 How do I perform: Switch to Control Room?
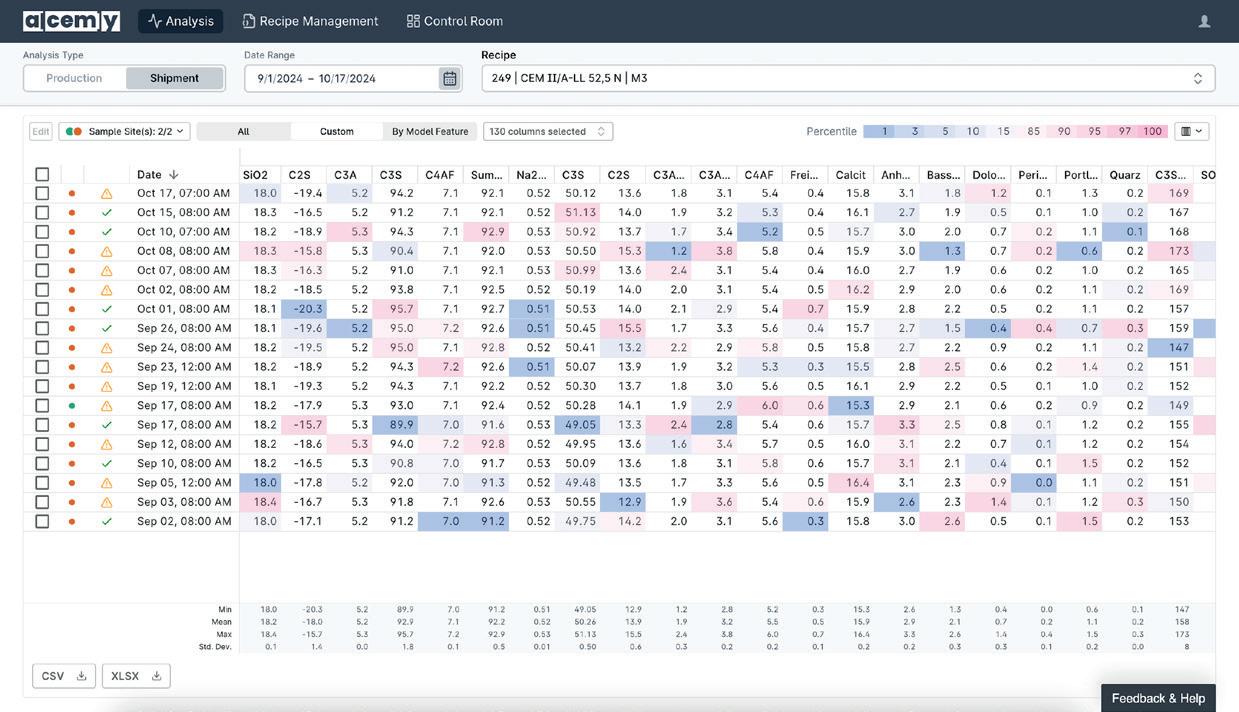tap(455, 21)
